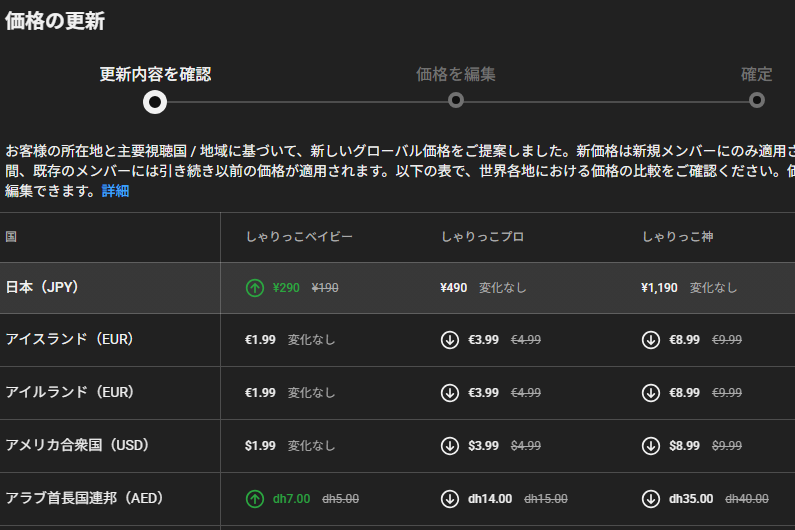Click the 価格の更新 page heading

[55, 21]
